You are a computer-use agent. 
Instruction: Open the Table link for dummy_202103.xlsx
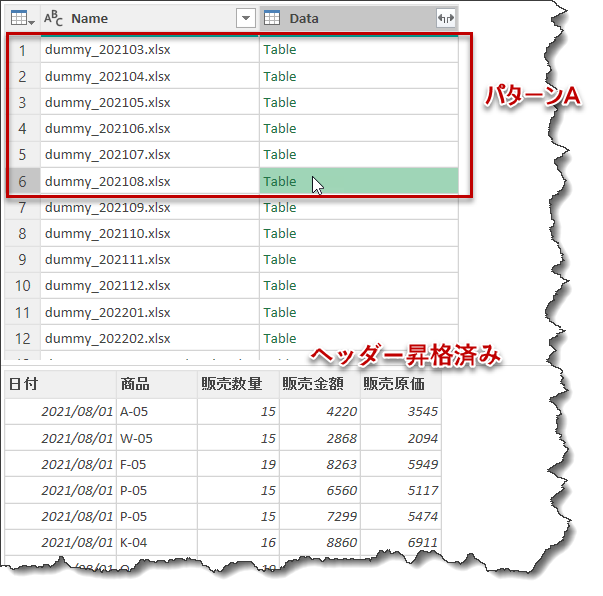click(280, 50)
